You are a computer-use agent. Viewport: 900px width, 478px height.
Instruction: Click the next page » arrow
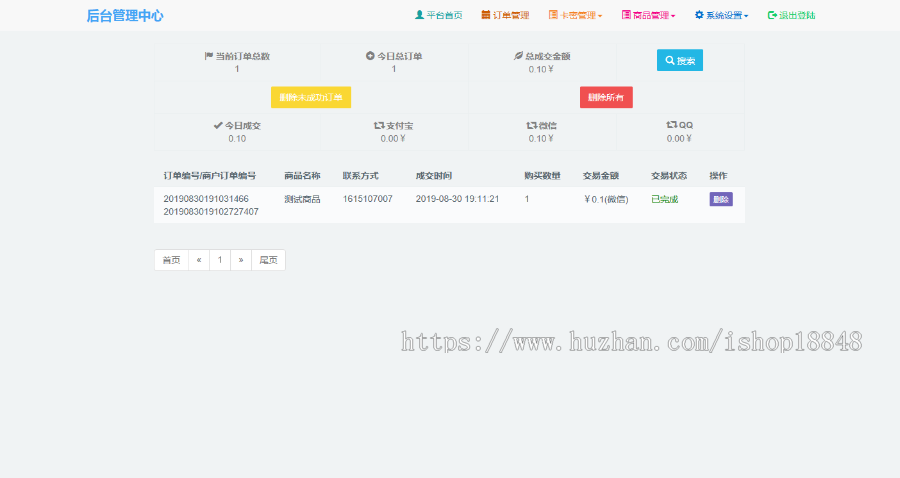pos(241,260)
